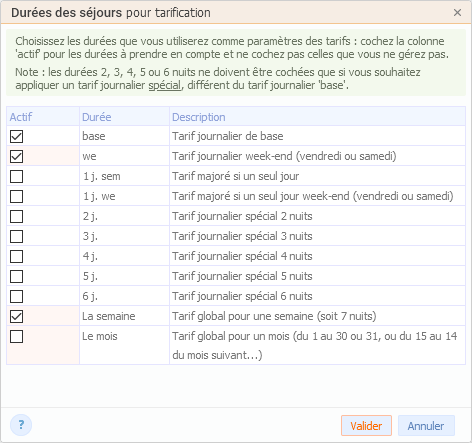Select the 'La semaine' duration cell
Viewport: 472px width, 443px height.
tap(124, 316)
